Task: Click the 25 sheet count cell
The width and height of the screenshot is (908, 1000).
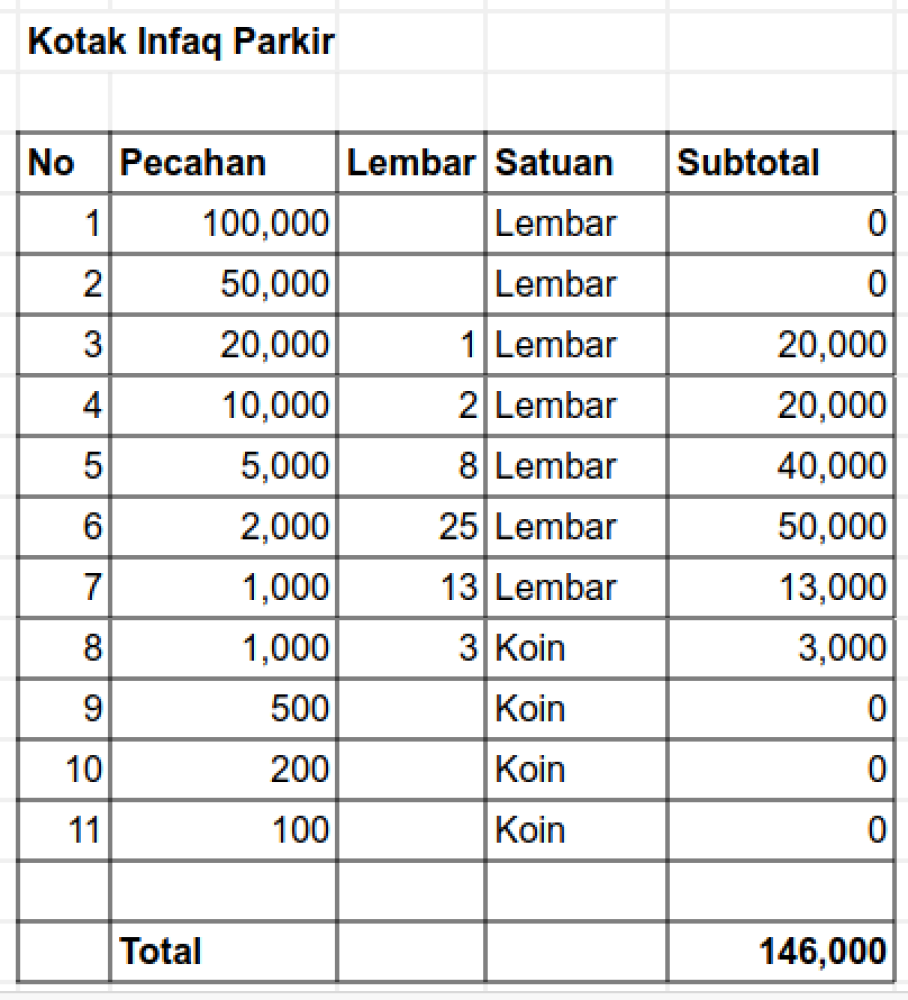Action: (411, 527)
